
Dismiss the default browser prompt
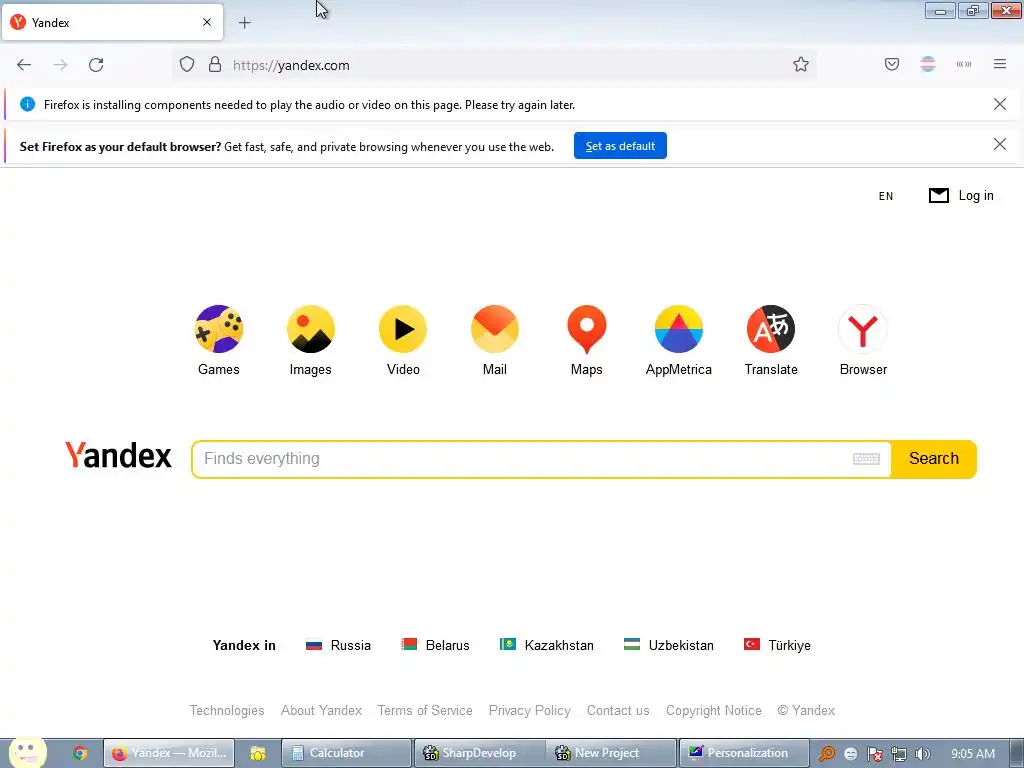[1000, 144]
